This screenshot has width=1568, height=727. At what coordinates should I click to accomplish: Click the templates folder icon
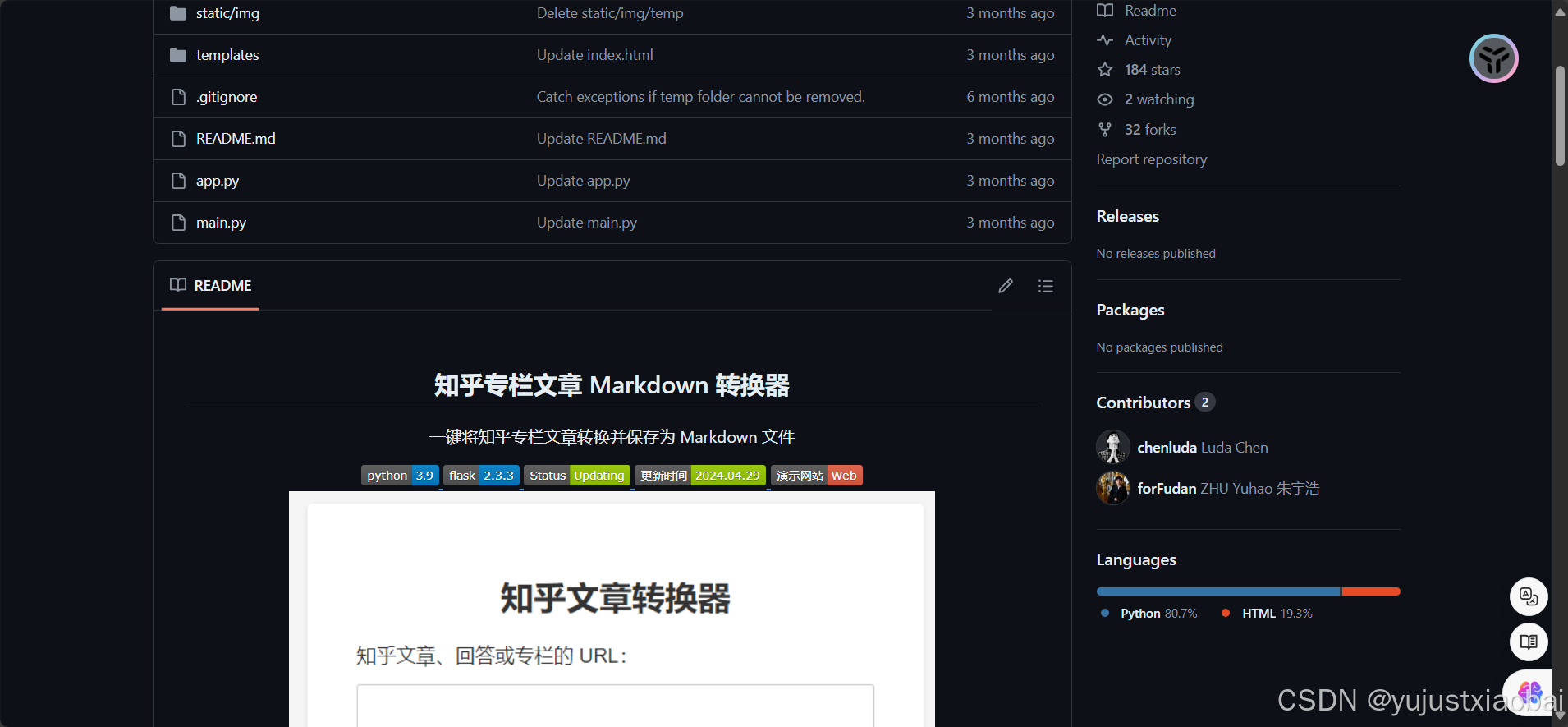(178, 55)
